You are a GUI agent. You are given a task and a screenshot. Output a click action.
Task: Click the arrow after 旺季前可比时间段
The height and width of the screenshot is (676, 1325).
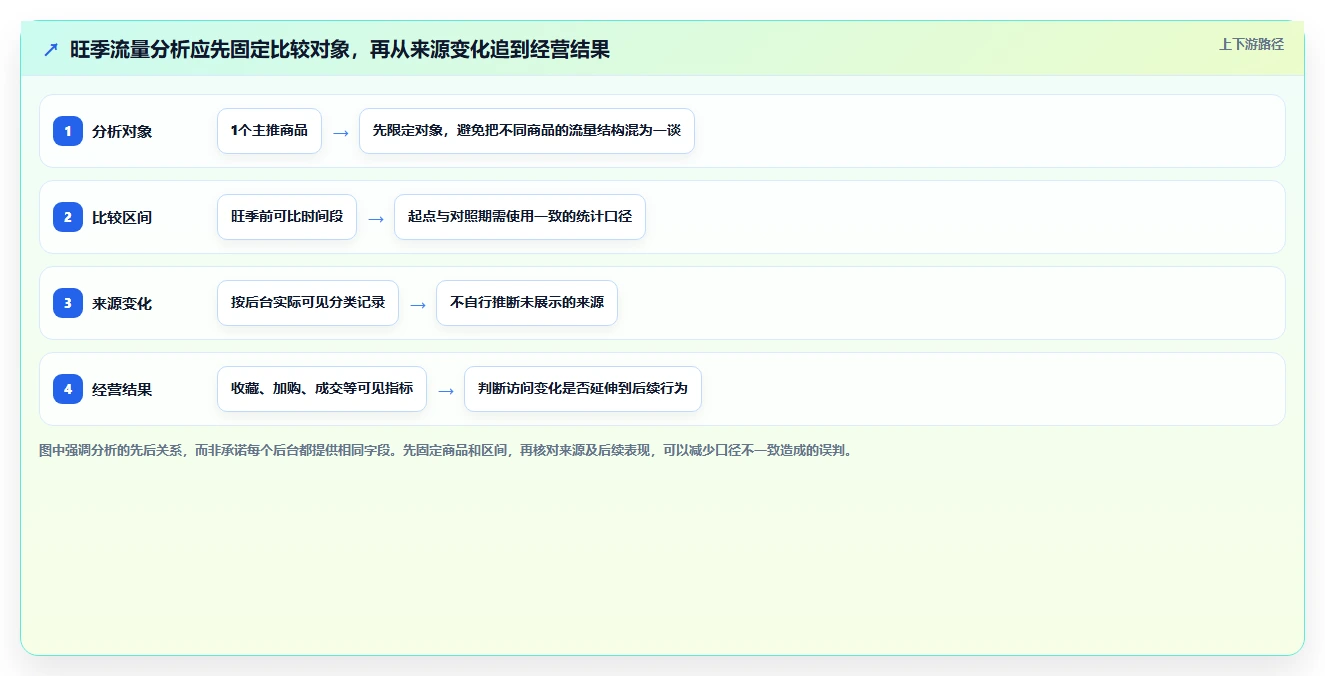(x=376, y=218)
